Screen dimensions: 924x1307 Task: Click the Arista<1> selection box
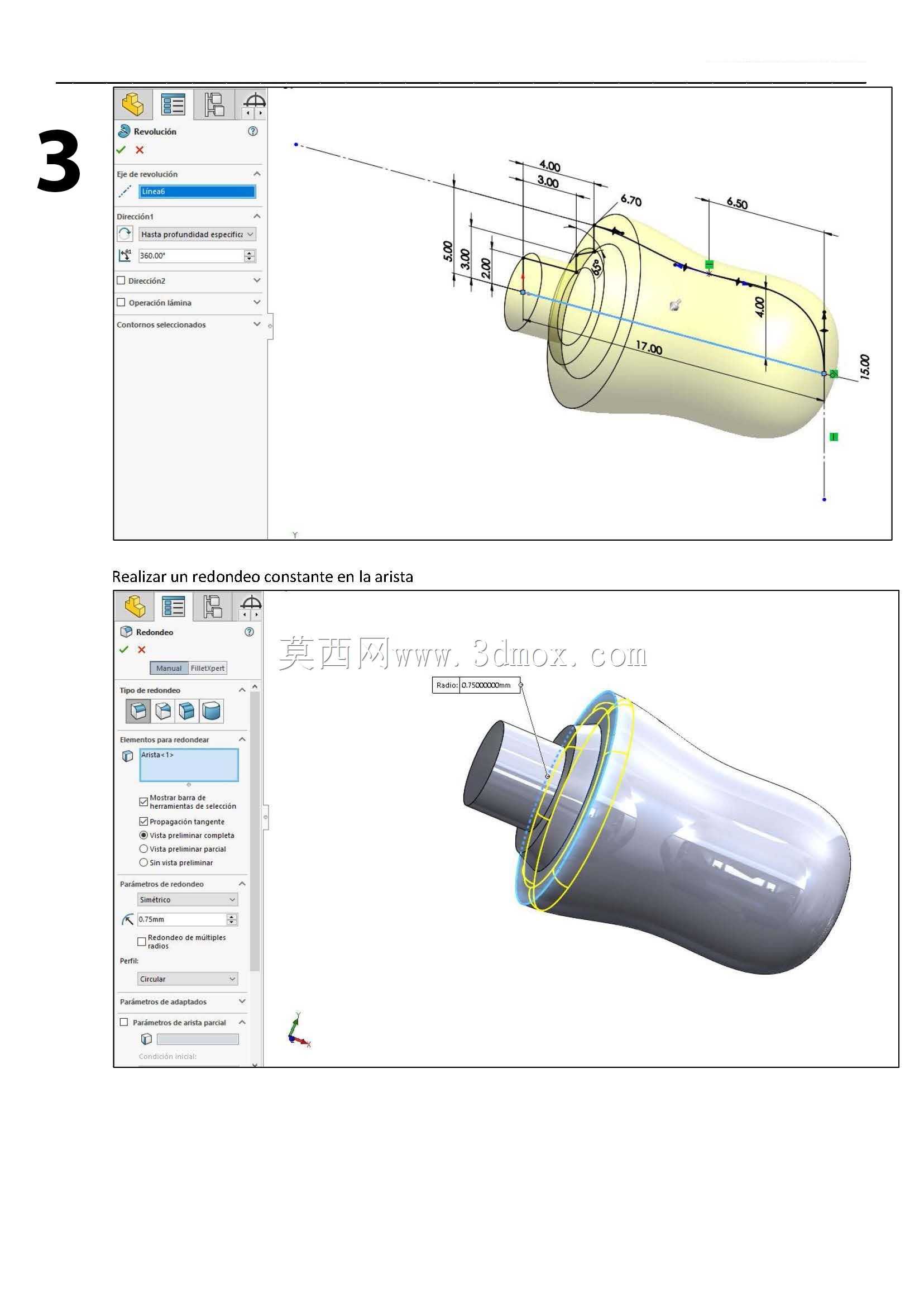(189, 765)
